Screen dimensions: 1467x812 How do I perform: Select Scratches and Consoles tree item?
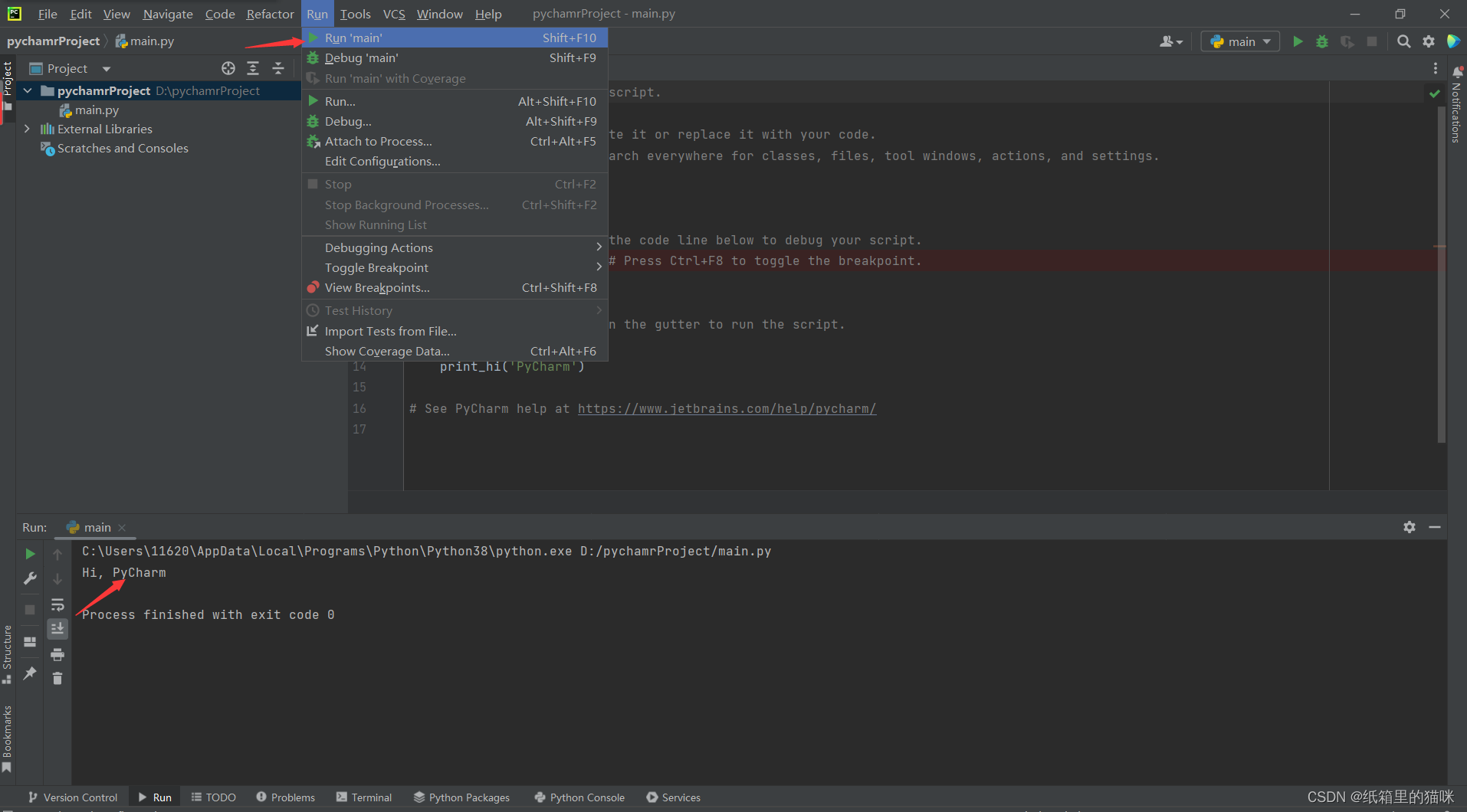(123, 148)
